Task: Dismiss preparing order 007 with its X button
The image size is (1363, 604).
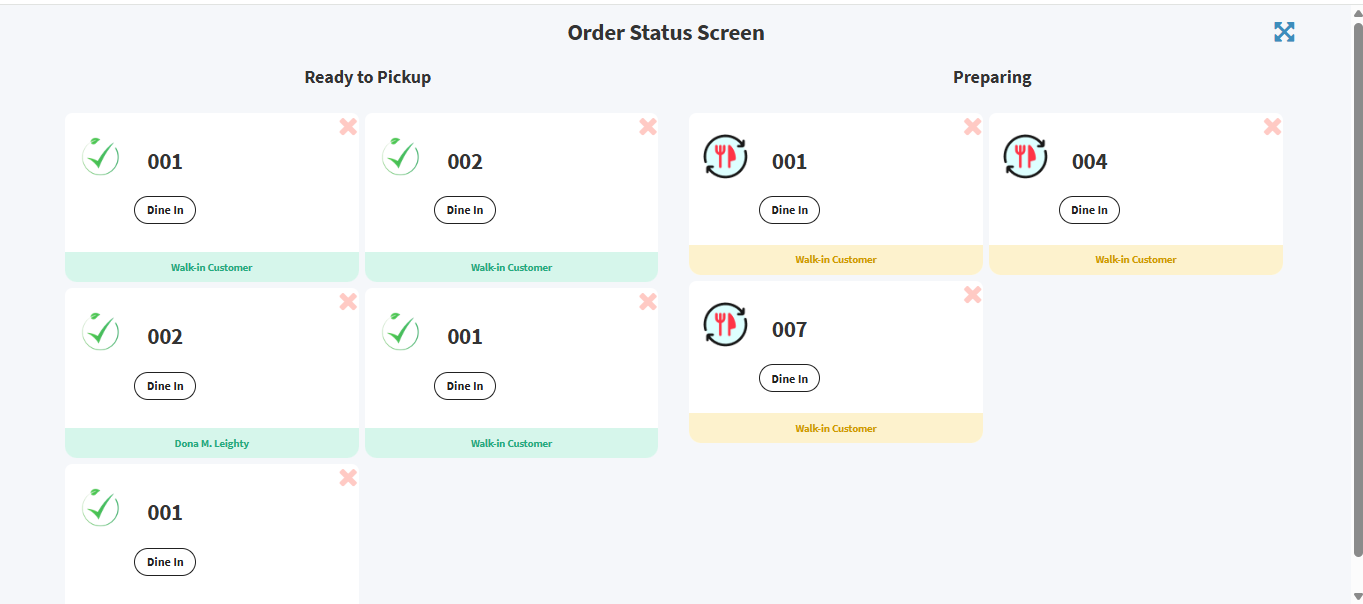Action: tap(972, 295)
